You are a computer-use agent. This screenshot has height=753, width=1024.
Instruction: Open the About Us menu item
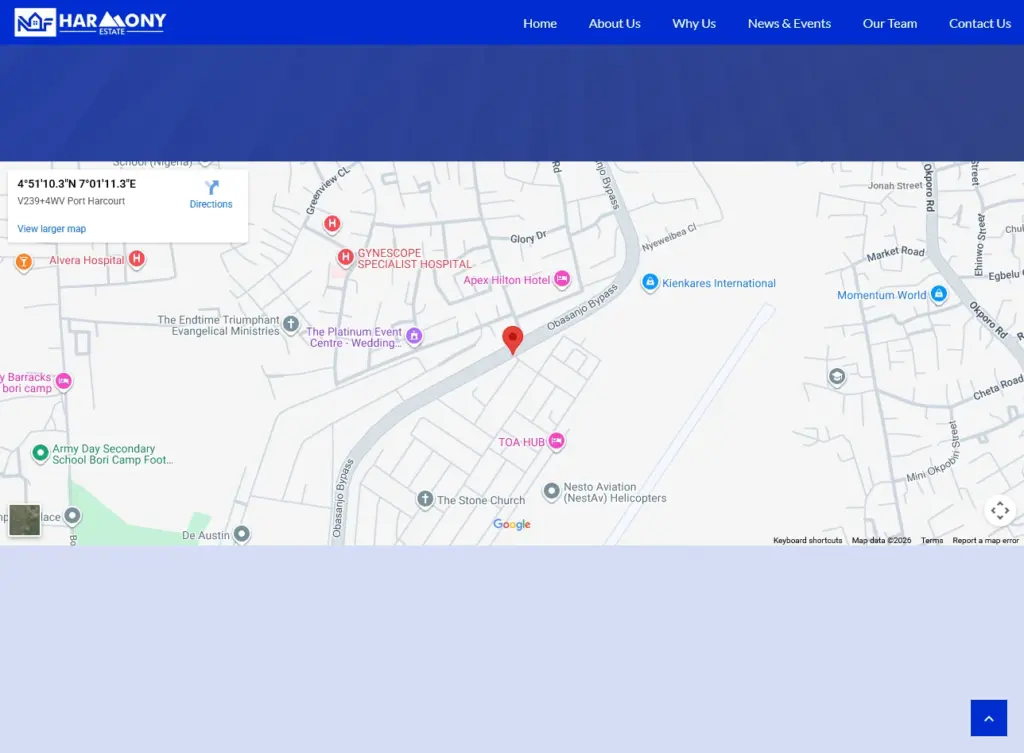click(614, 23)
